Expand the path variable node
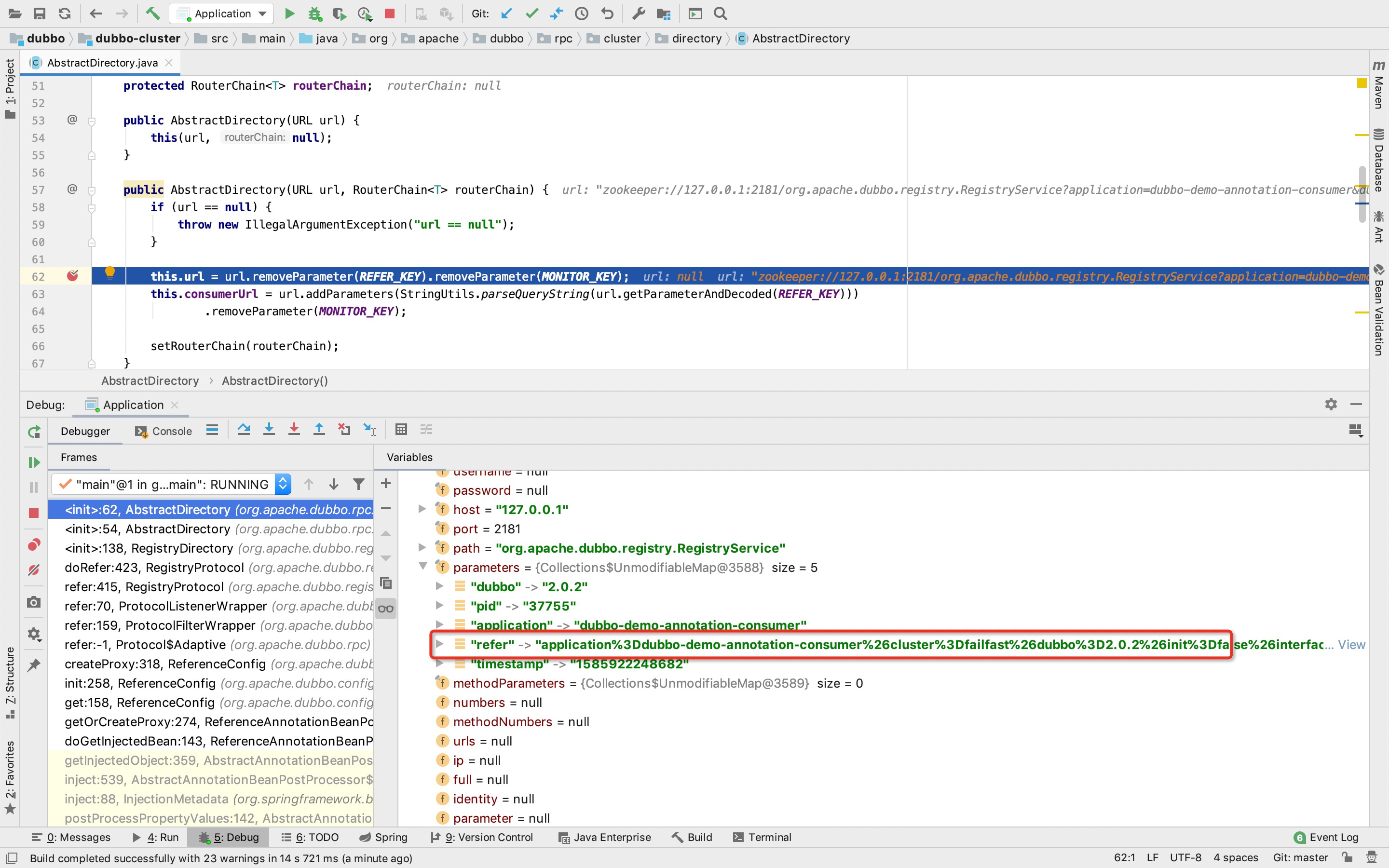The height and width of the screenshot is (868, 1389). pos(422,548)
